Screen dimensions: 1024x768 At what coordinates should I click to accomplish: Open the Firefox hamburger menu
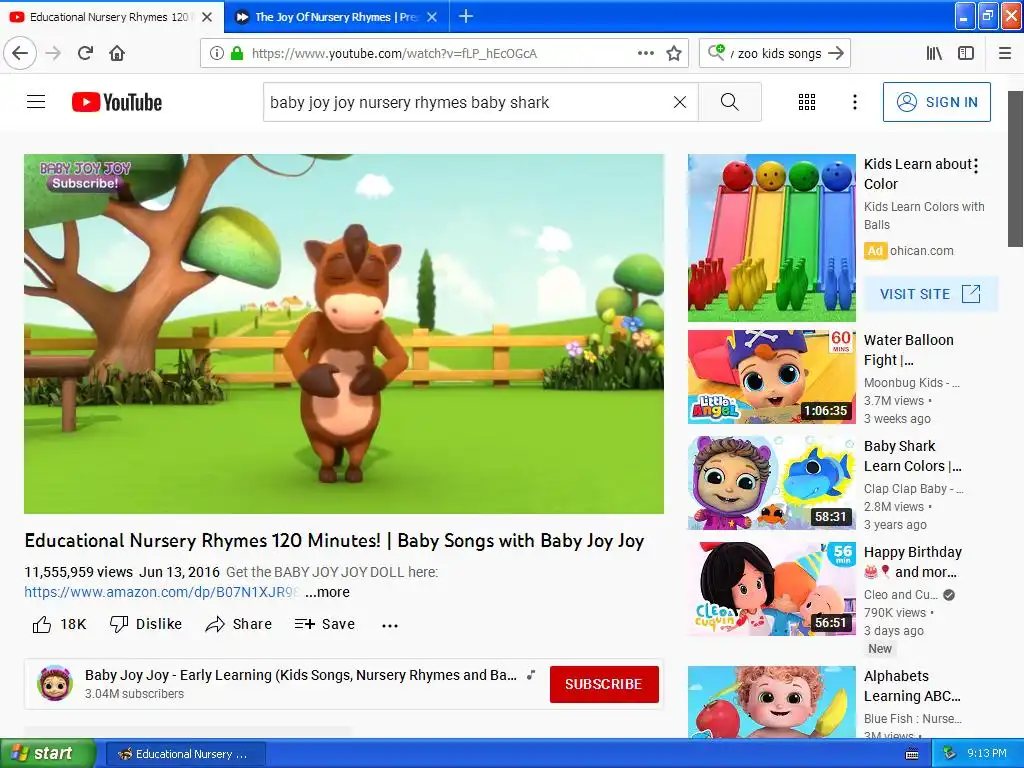coord(1005,53)
